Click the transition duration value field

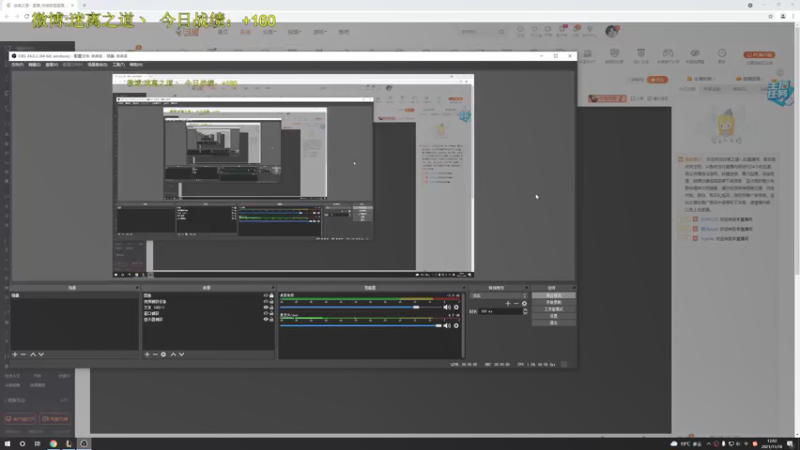501,311
